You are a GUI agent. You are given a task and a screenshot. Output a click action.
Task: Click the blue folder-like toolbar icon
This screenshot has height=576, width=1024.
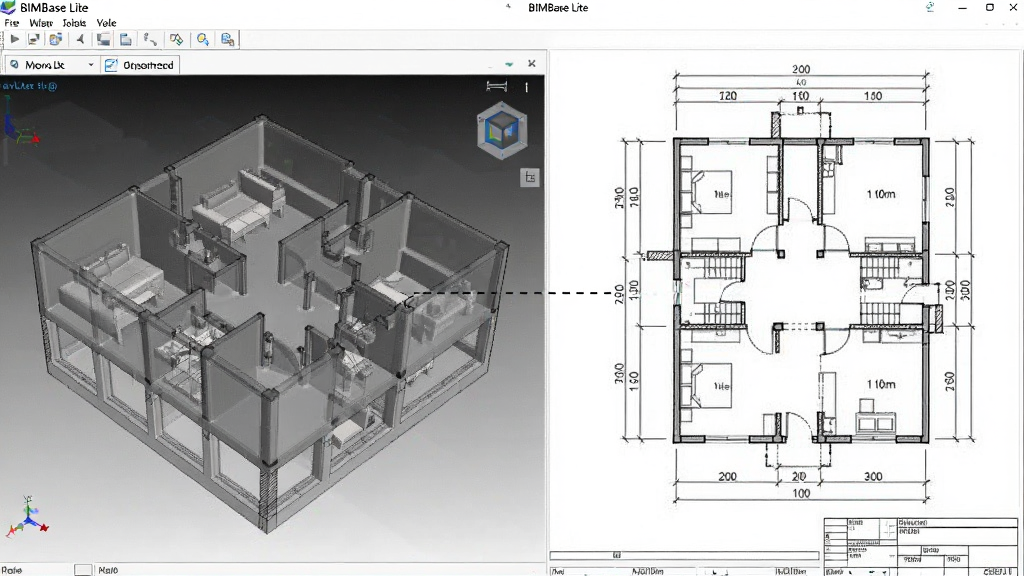coord(125,39)
